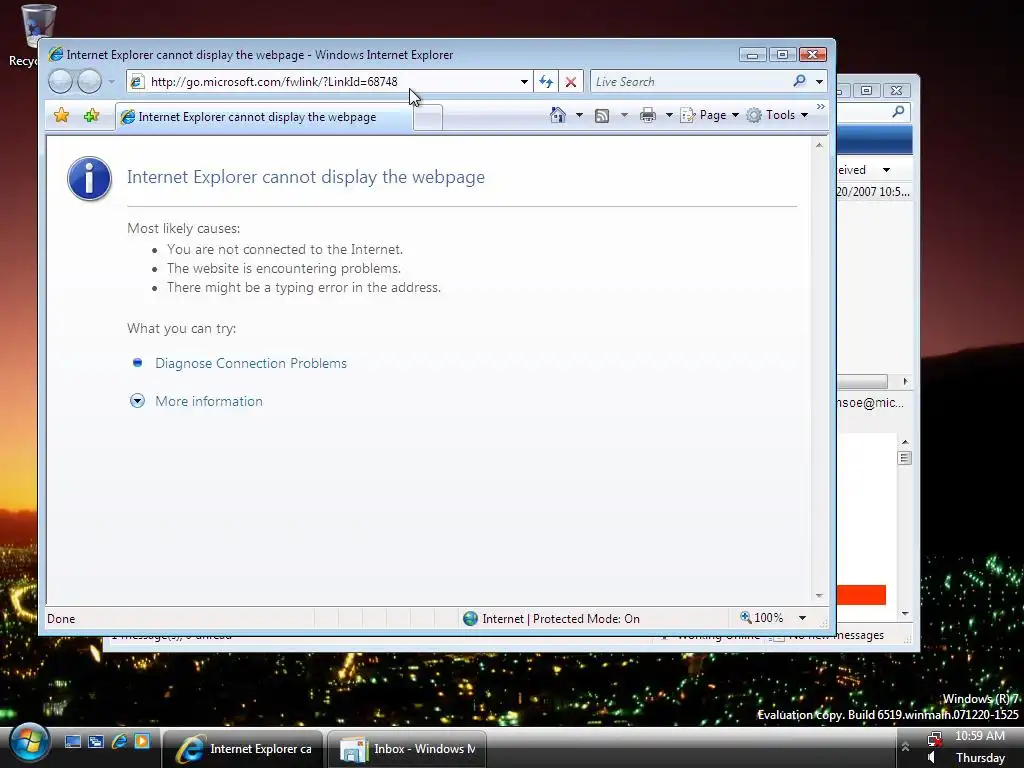This screenshot has width=1024, height=768.
Task: Expand the zoom level dropdown arrow
Action: pyautogui.click(x=802, y=618)
